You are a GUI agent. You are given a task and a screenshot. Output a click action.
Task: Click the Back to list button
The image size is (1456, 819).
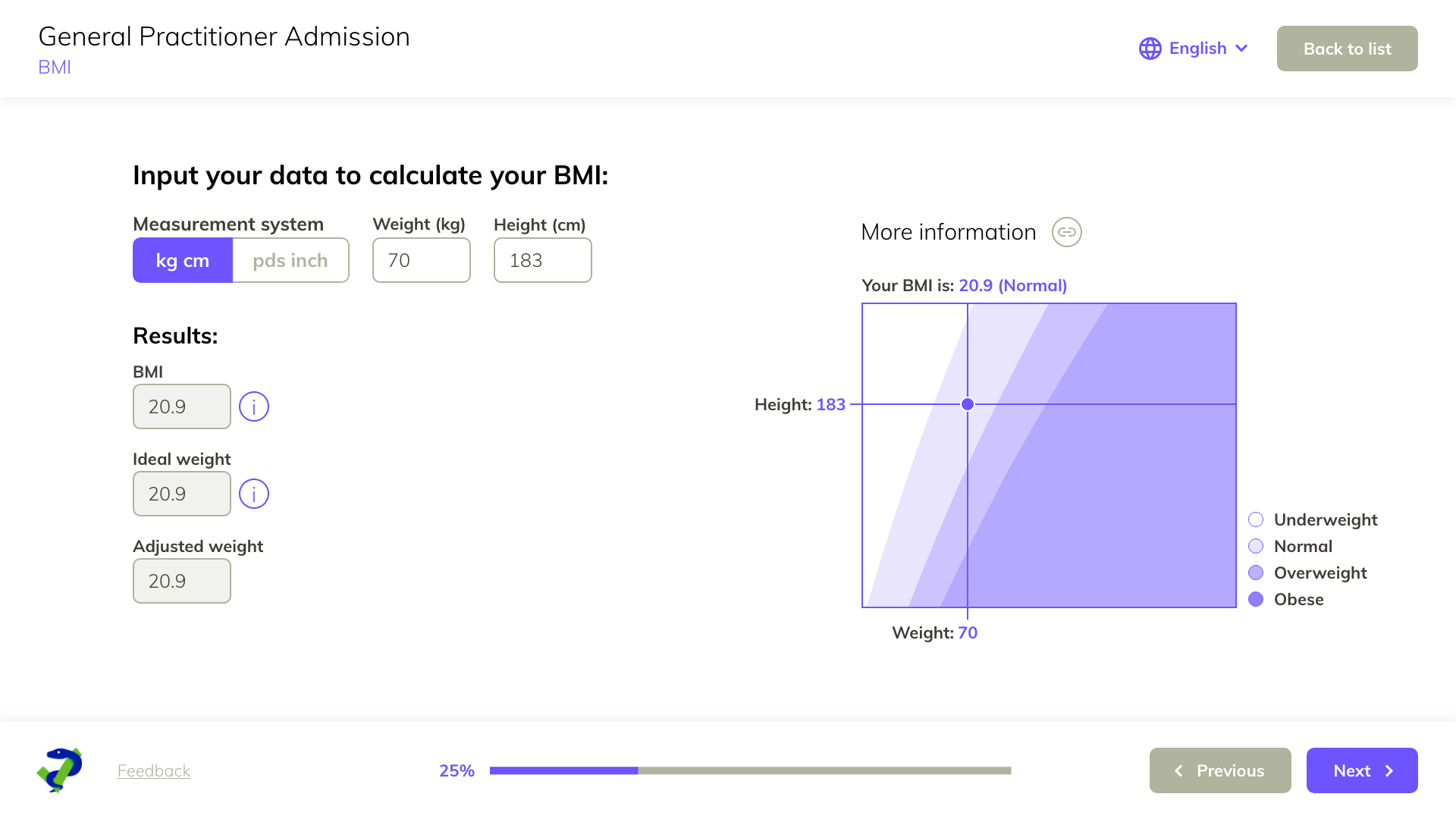(1347, 49)
